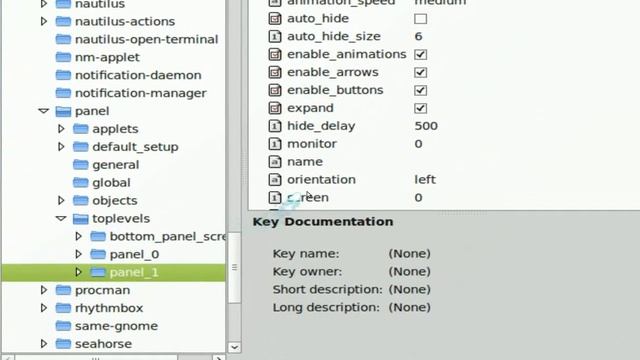Enable the auto_hide checkbox
The image size is (640, 360).
420,19
